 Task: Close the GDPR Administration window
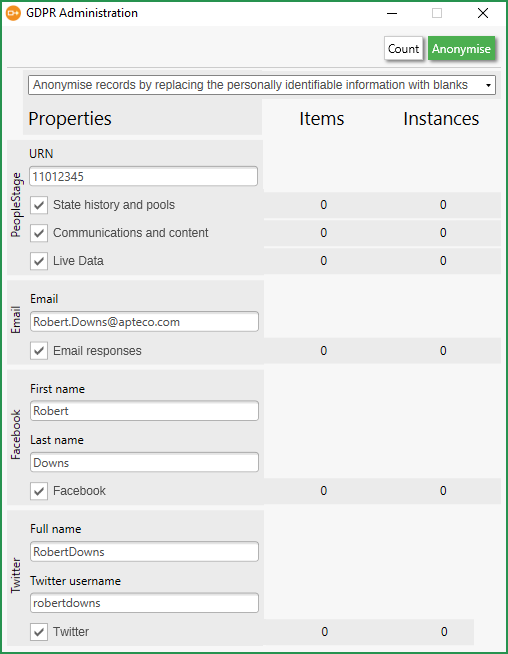[483, 13]
